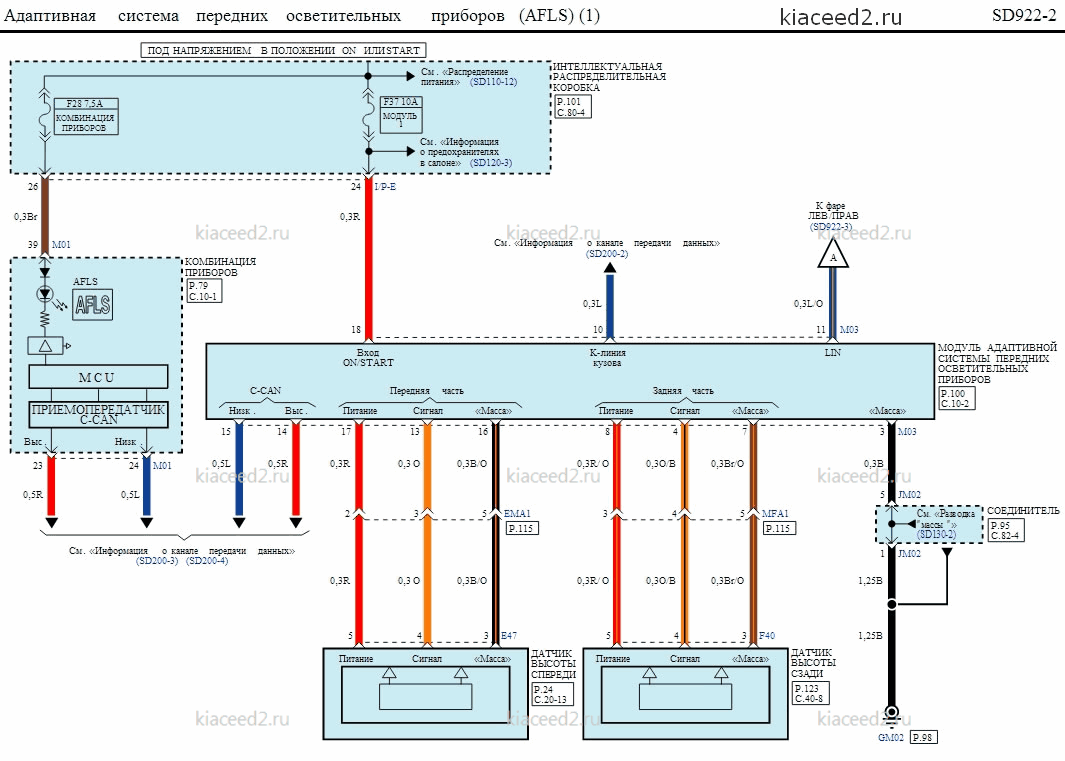Click the P.115 box under EMA1
The width and height of the screenshot is (1065, 761).
tap(521, 528)
